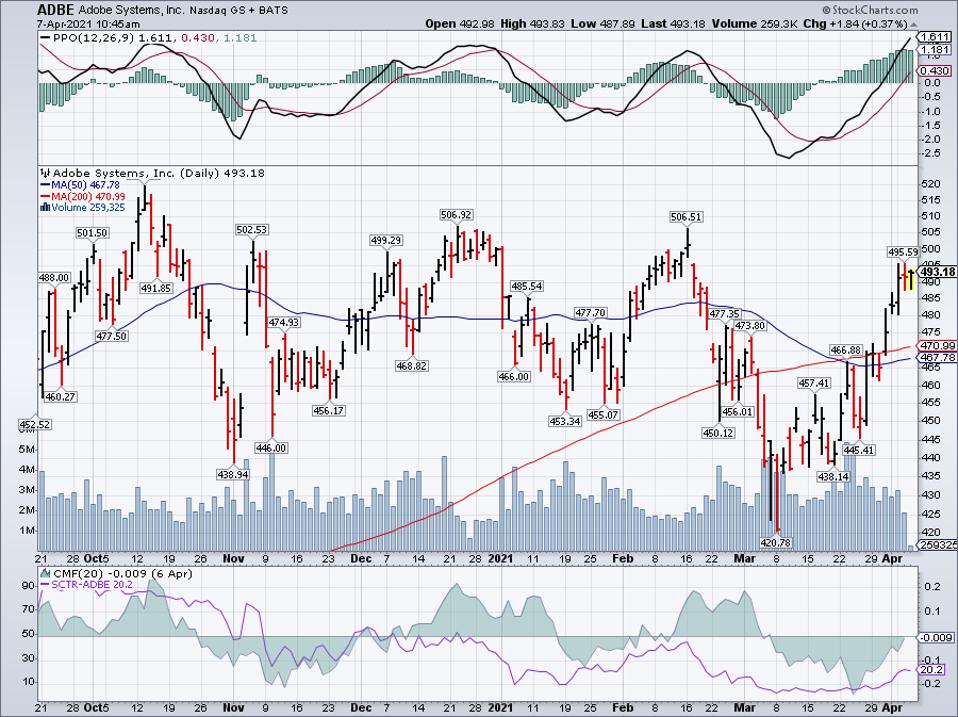Click the 450.12 low price label

click(x=718, y=433)
